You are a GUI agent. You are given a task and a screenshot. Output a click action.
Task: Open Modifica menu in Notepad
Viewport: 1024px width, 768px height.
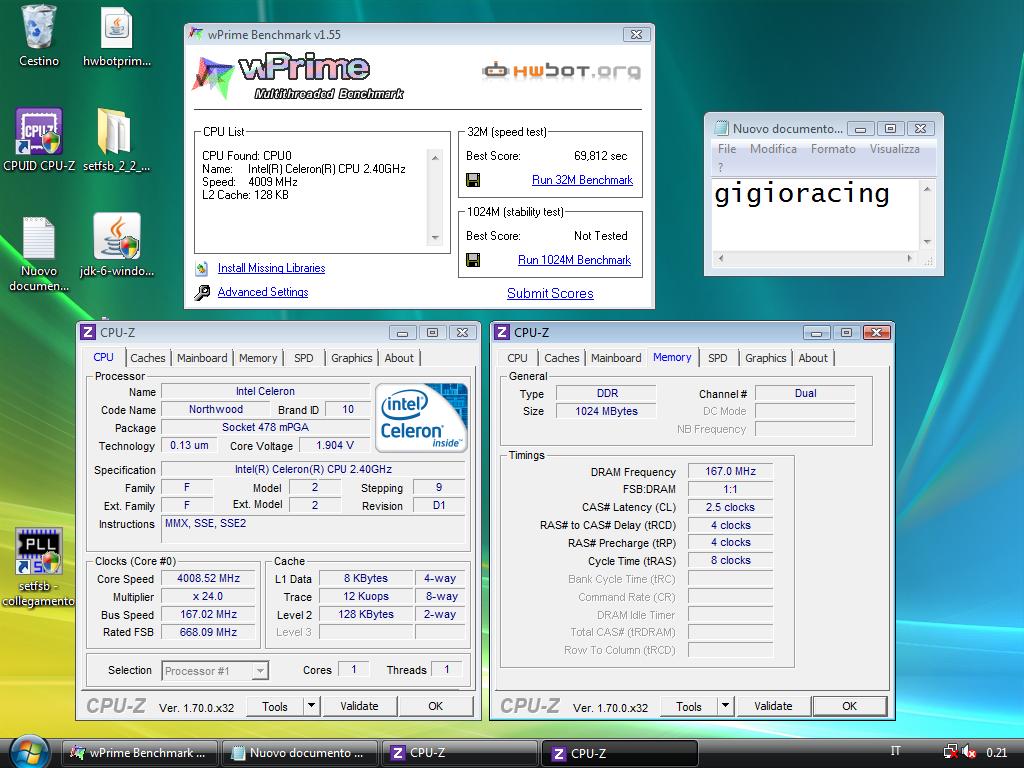[773, 149]
